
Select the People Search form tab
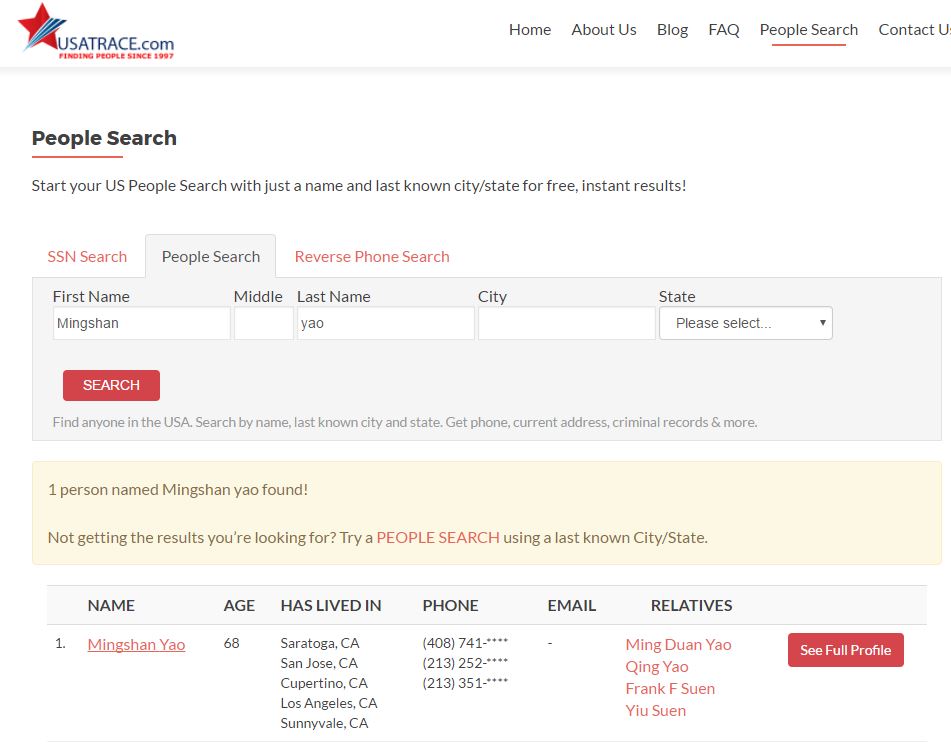click(210, 256)
